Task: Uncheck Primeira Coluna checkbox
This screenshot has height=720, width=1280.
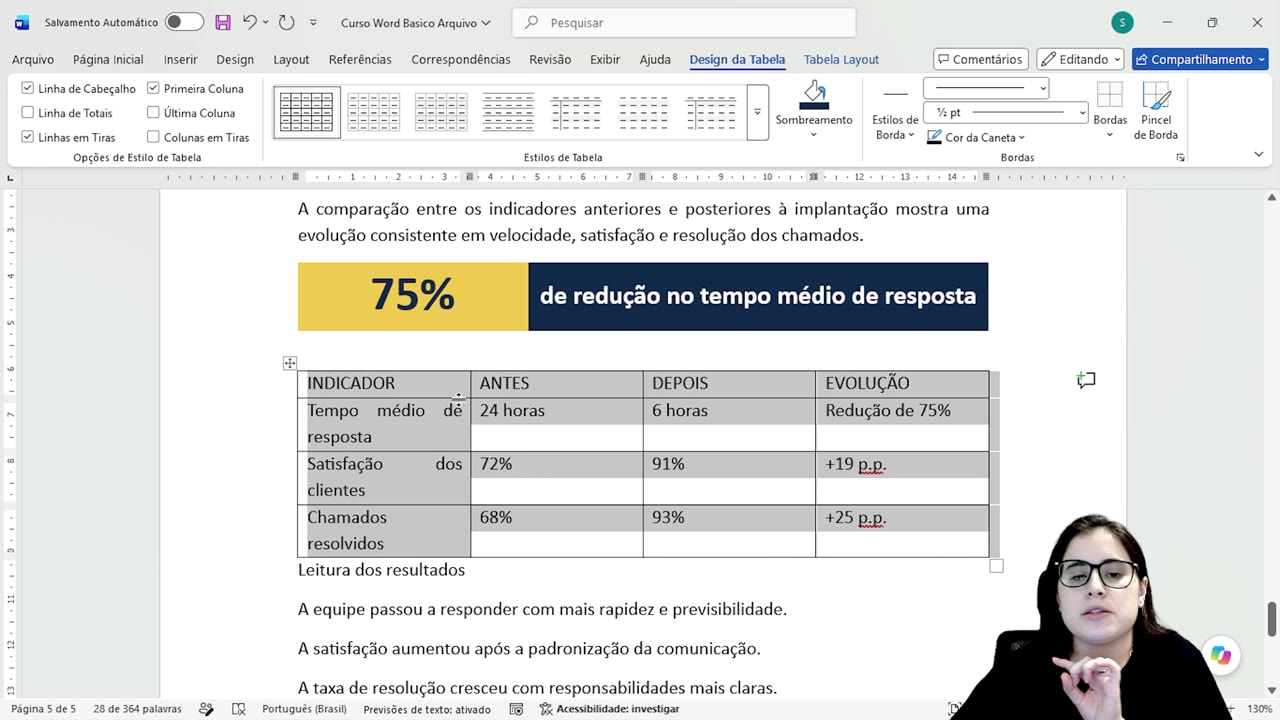Action: tap(153, 88)
